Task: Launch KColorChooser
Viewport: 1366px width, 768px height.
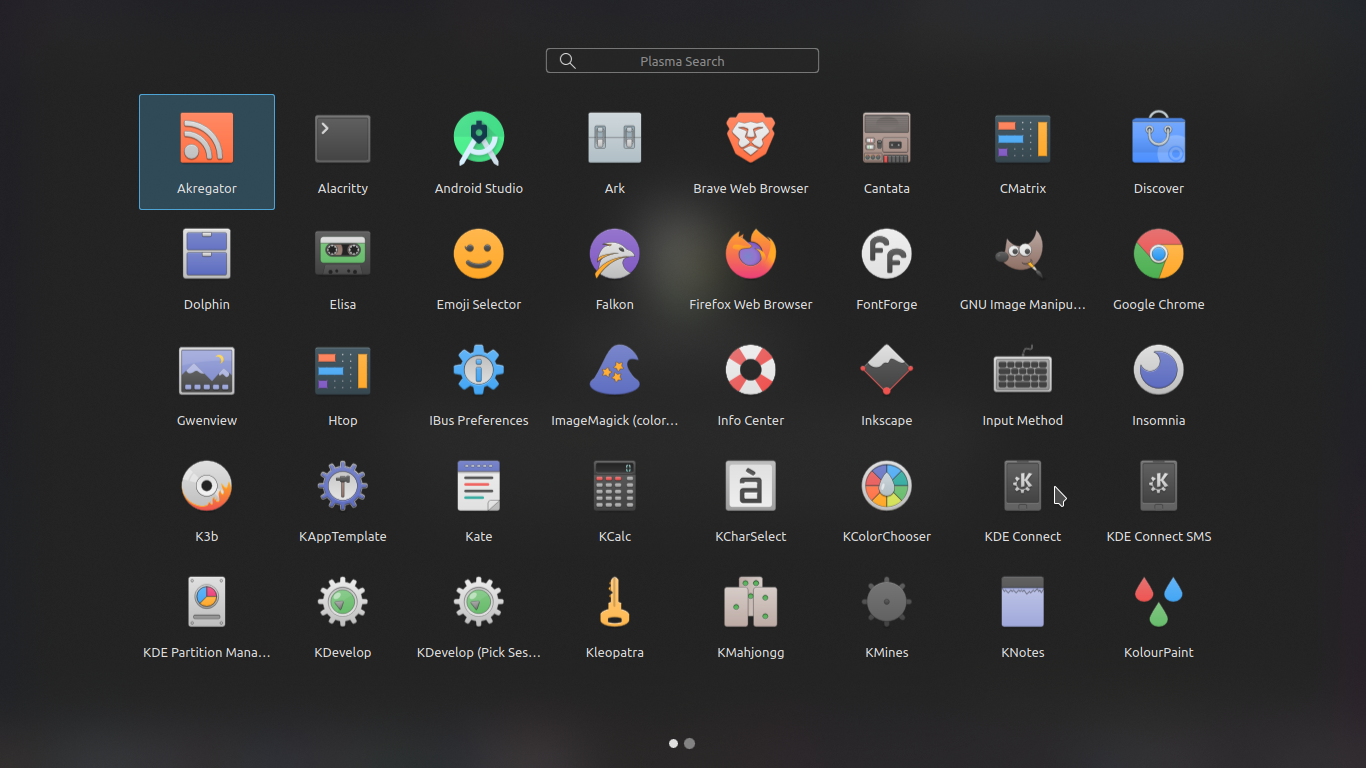Action: pos(887,500)
